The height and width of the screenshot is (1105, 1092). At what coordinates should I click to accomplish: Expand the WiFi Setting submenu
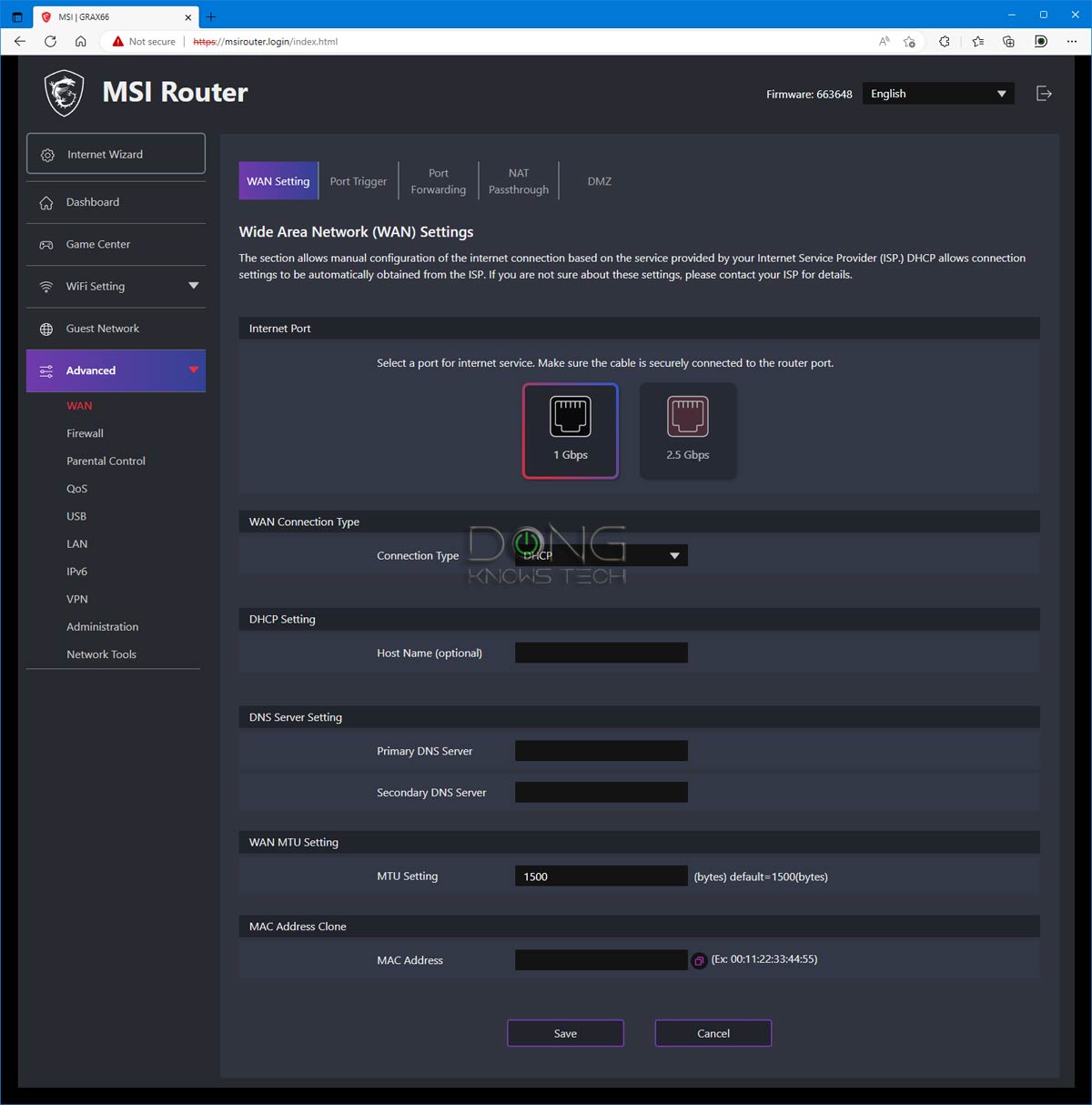coord(193,286)
